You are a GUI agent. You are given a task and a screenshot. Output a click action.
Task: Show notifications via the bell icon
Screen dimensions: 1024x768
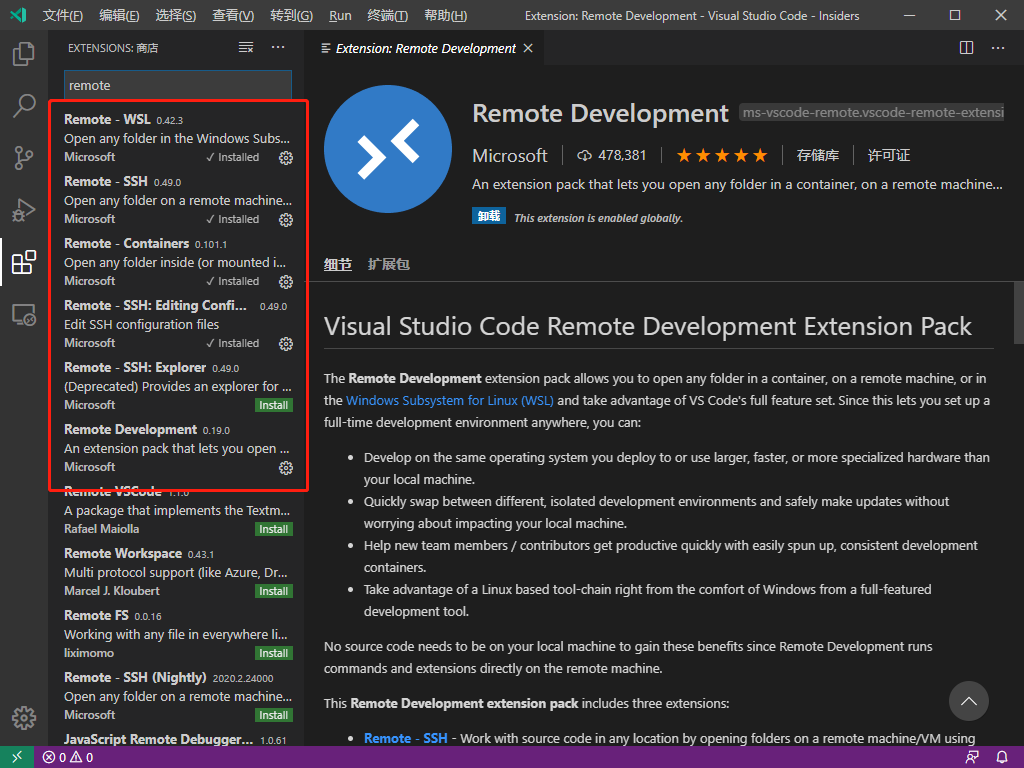[1002, 757]
